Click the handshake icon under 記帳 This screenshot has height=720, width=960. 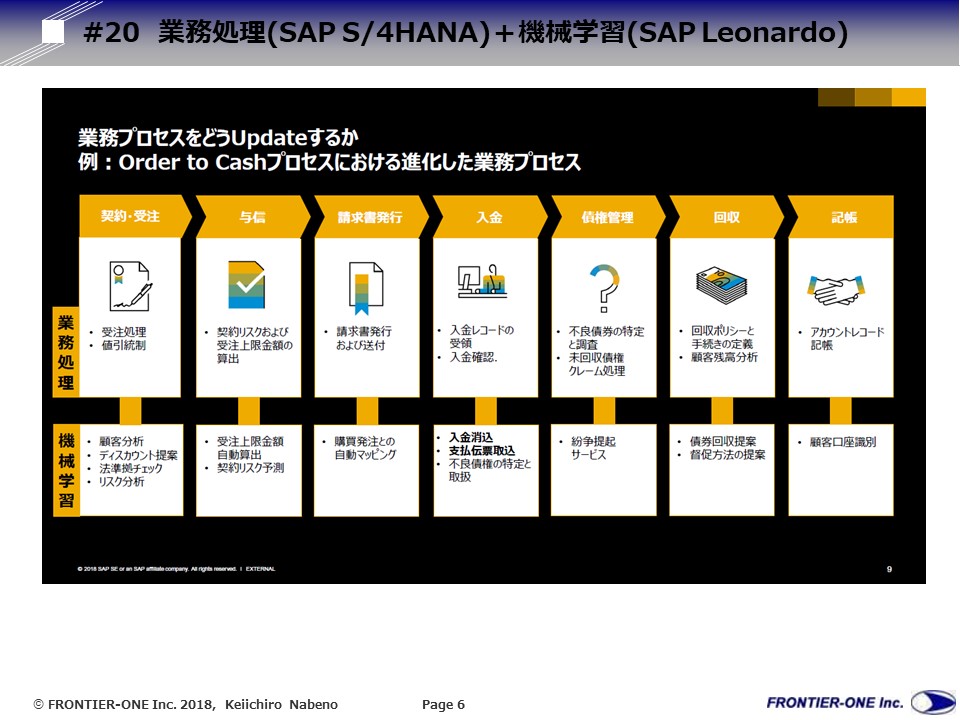tap(836, 290)
